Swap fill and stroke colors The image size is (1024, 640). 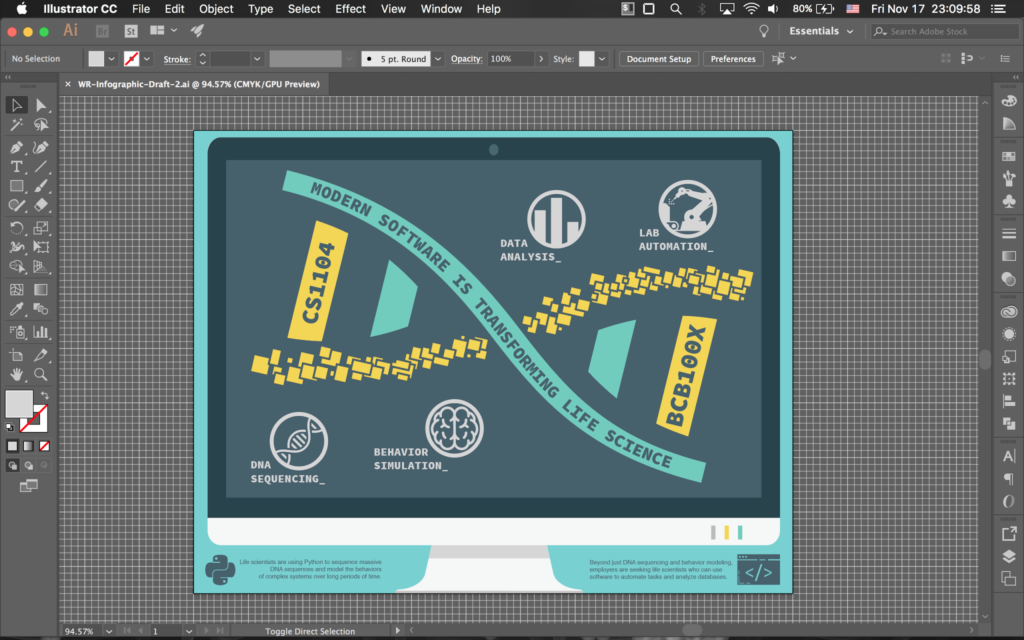(x=45, y=396)
